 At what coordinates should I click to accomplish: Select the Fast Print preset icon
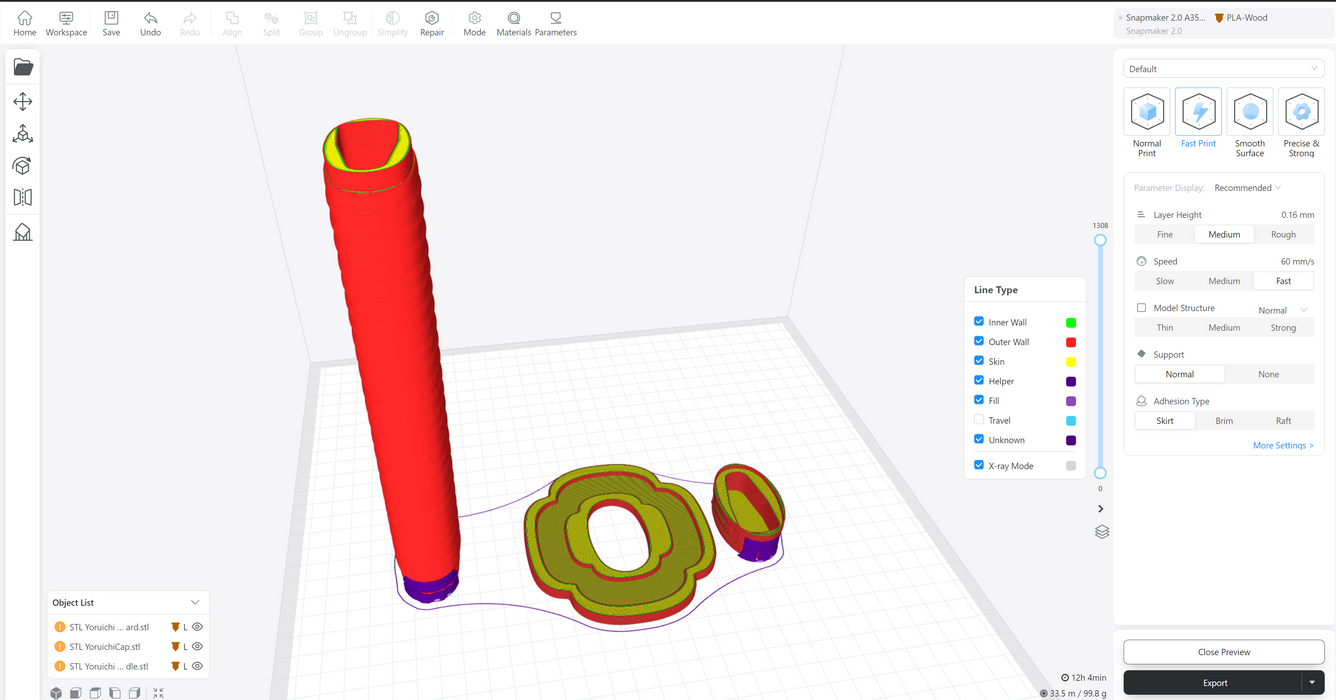point(1198,113)
